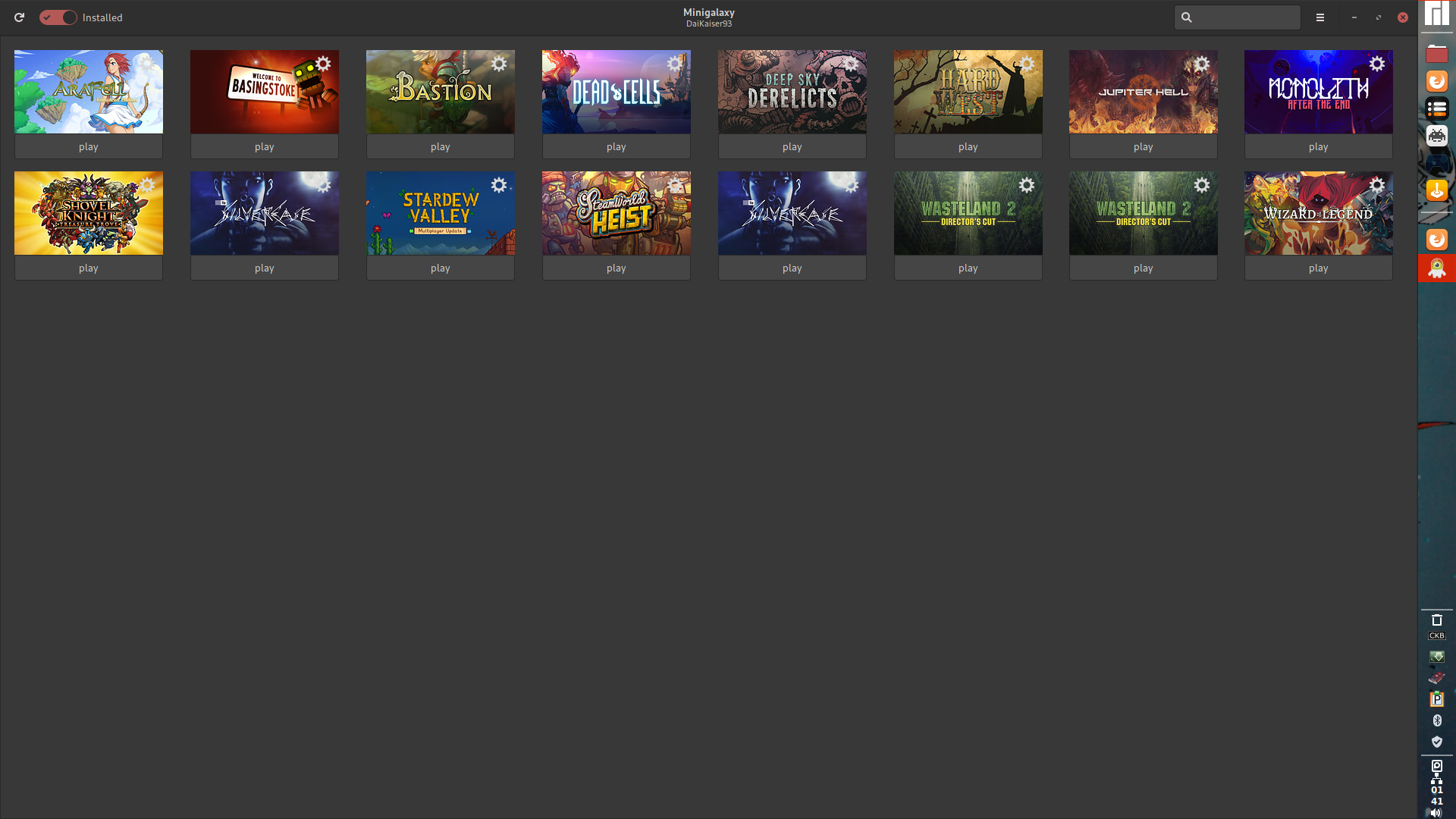Expand Stardew Valley's gear options
The height and width of the screenshot is (819, 1456).
pyautogui.click(x=499, y=185)
